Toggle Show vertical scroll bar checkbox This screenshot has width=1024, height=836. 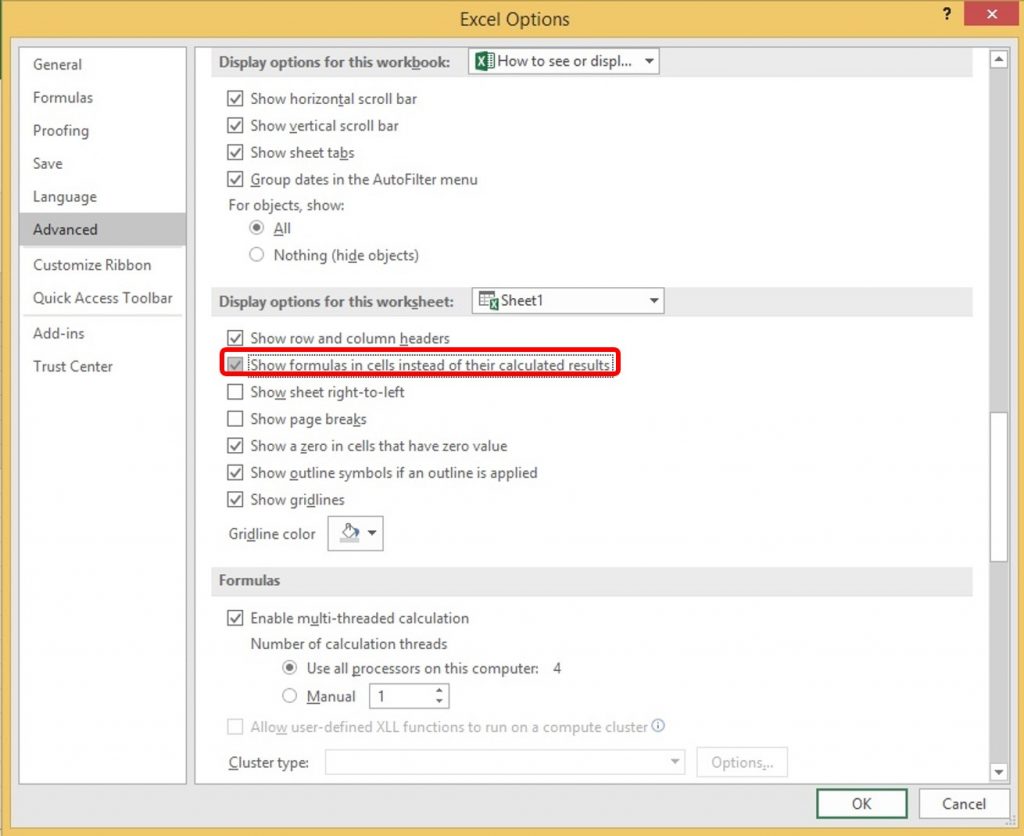coord(235,125)
